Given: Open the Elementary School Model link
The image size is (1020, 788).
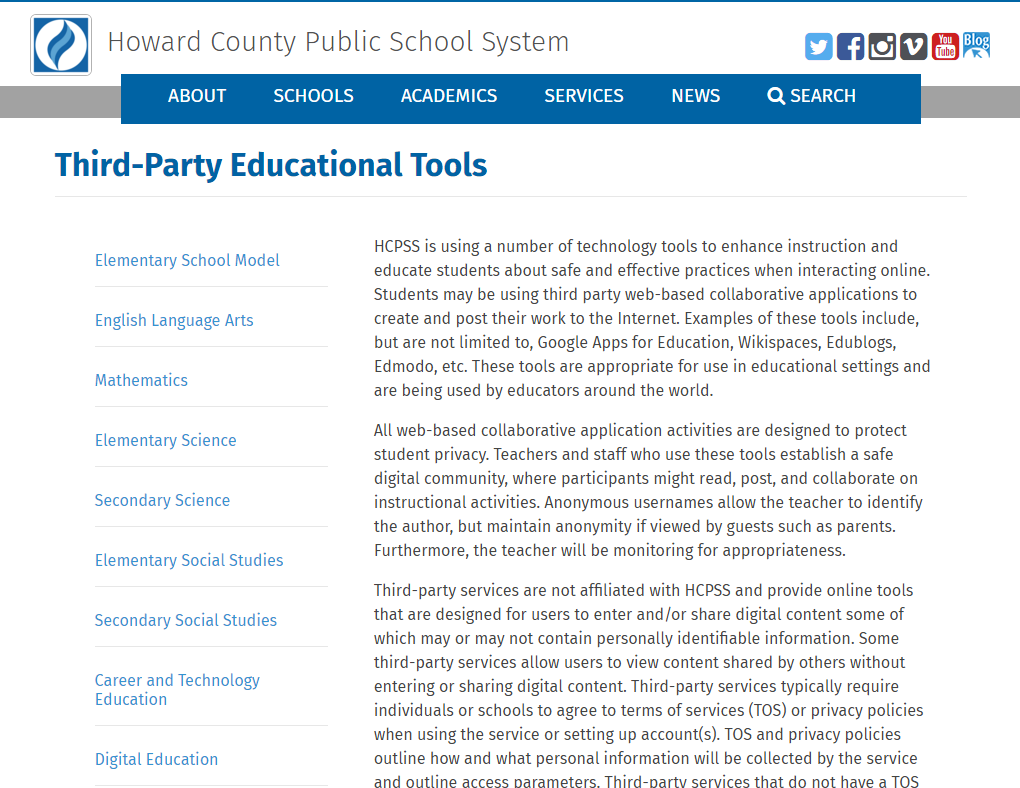Looking at the screenshot, I should (x=187, y=260).
